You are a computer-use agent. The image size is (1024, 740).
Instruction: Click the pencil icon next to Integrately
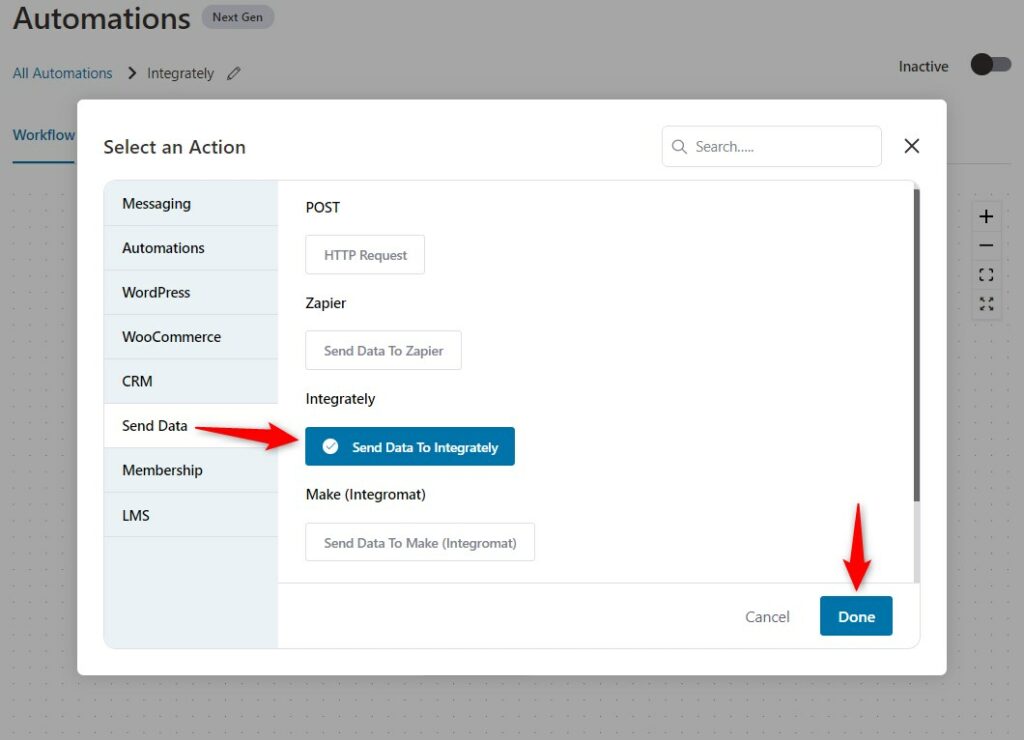[234, 74]
